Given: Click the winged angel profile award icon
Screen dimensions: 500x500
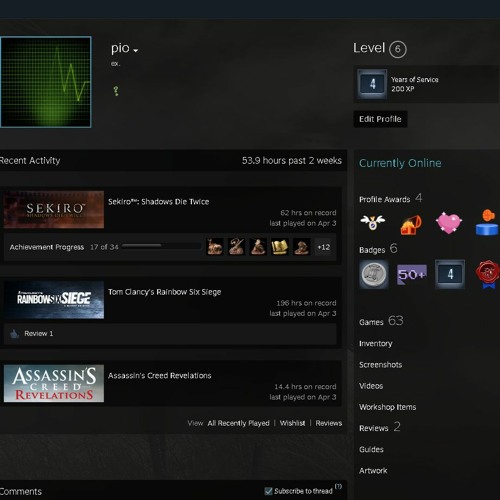Looking at the screenshot, I should [x=373, y=222].
